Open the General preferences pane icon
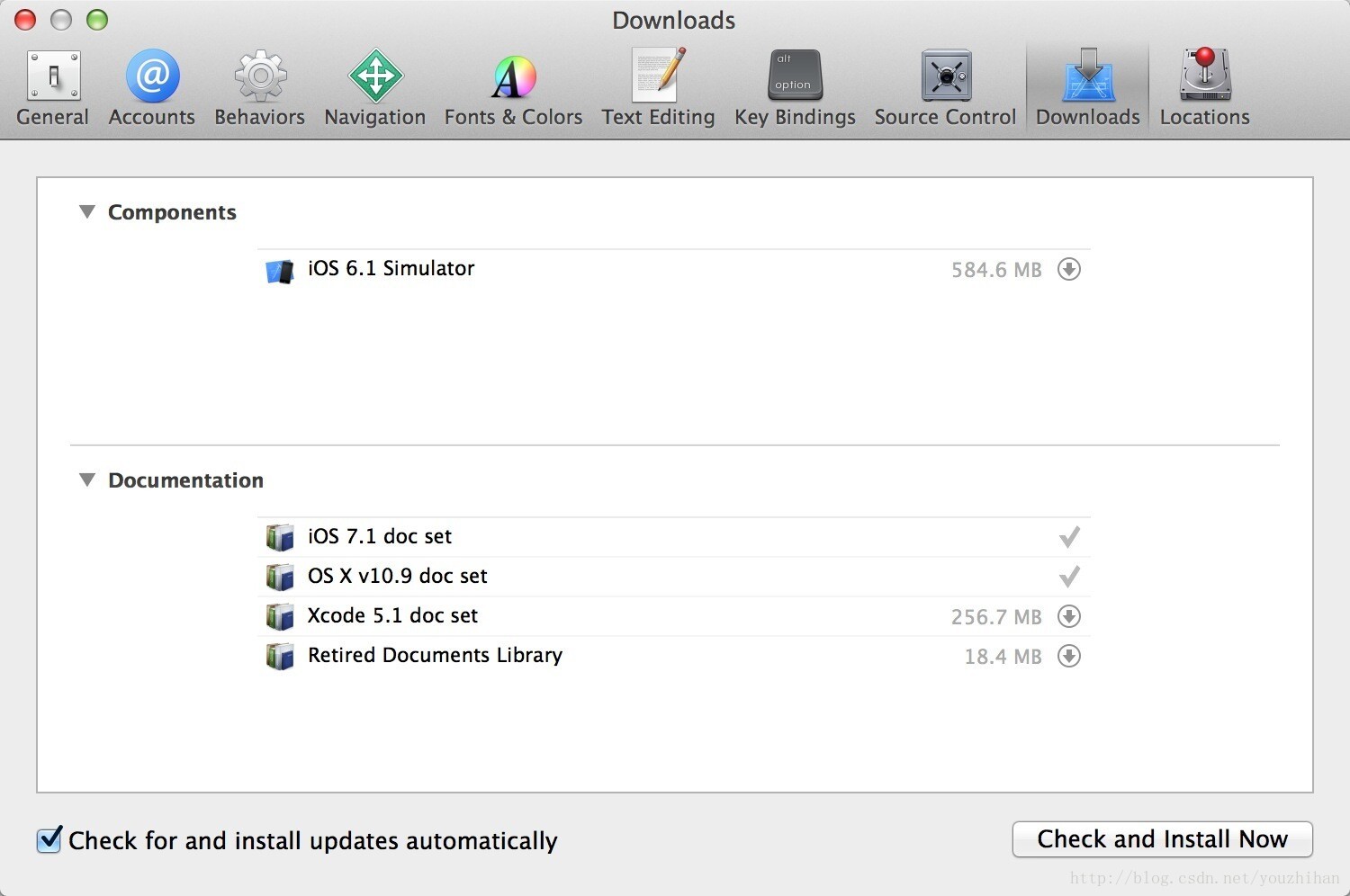Viewport: 1350px width, 896px height. tap(53, 76)
